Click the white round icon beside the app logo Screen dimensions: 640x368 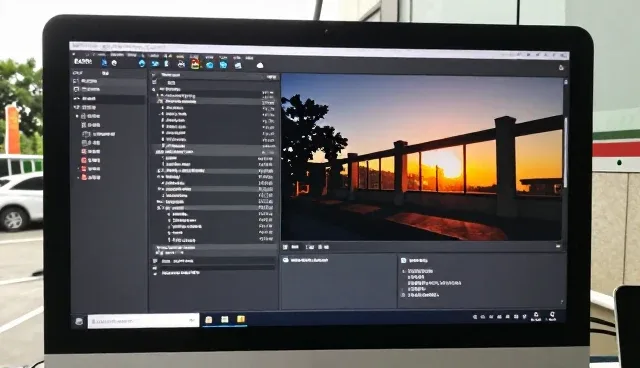pos(114,63)
